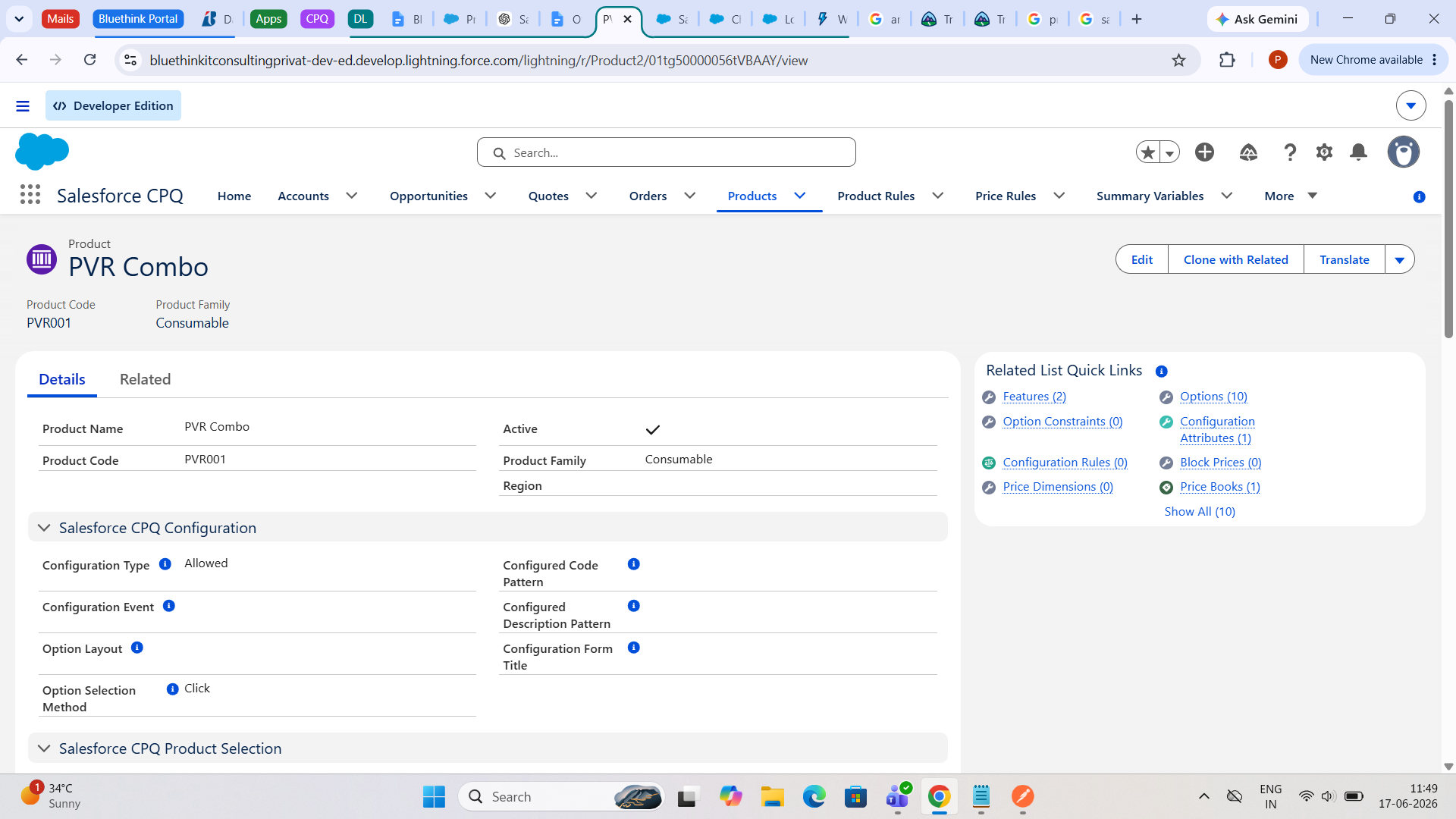Click Show All (10) link
Screen dimensions: 1456x819
[x=1200, y=512]
